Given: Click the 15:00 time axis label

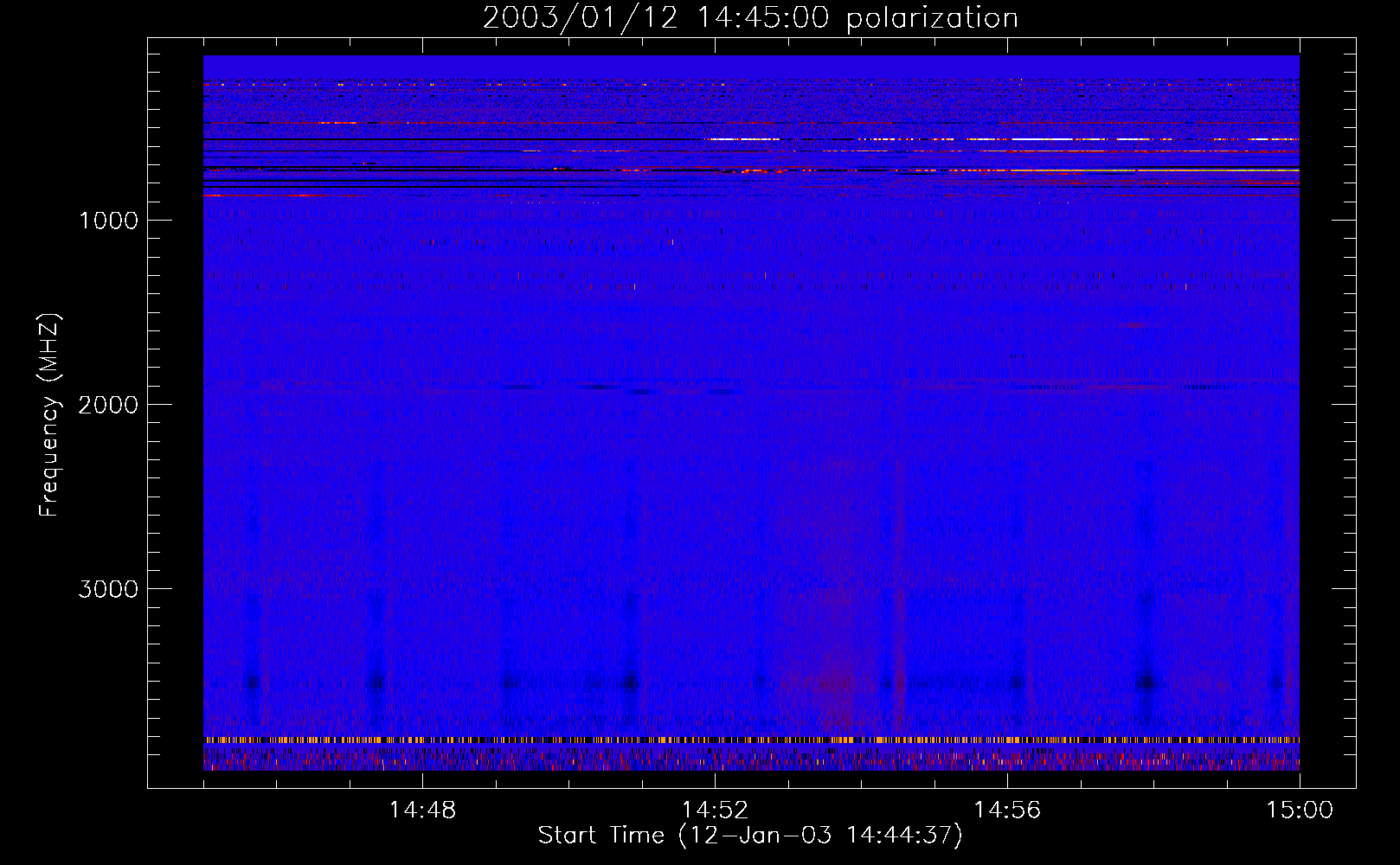Looking at the screenshot, I should click(1300, 811).
